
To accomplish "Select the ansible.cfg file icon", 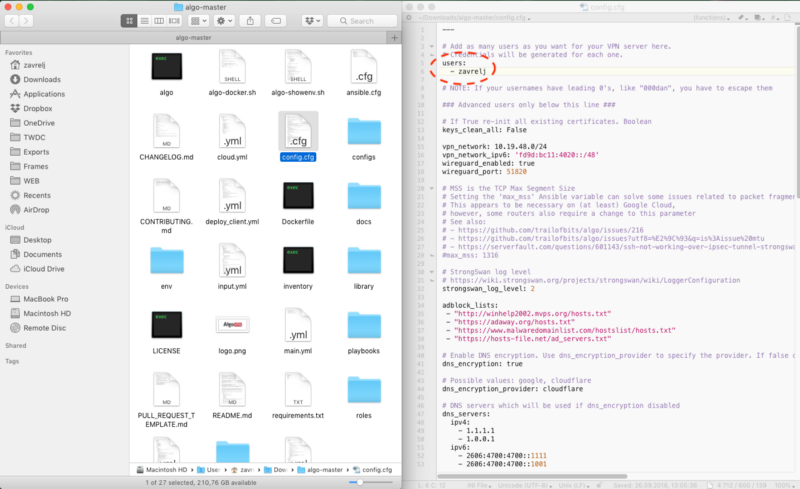I will pos(364,67).
